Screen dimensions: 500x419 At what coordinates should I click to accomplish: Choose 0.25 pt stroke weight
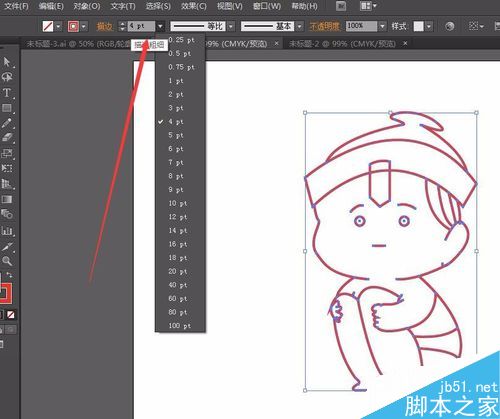180,40
